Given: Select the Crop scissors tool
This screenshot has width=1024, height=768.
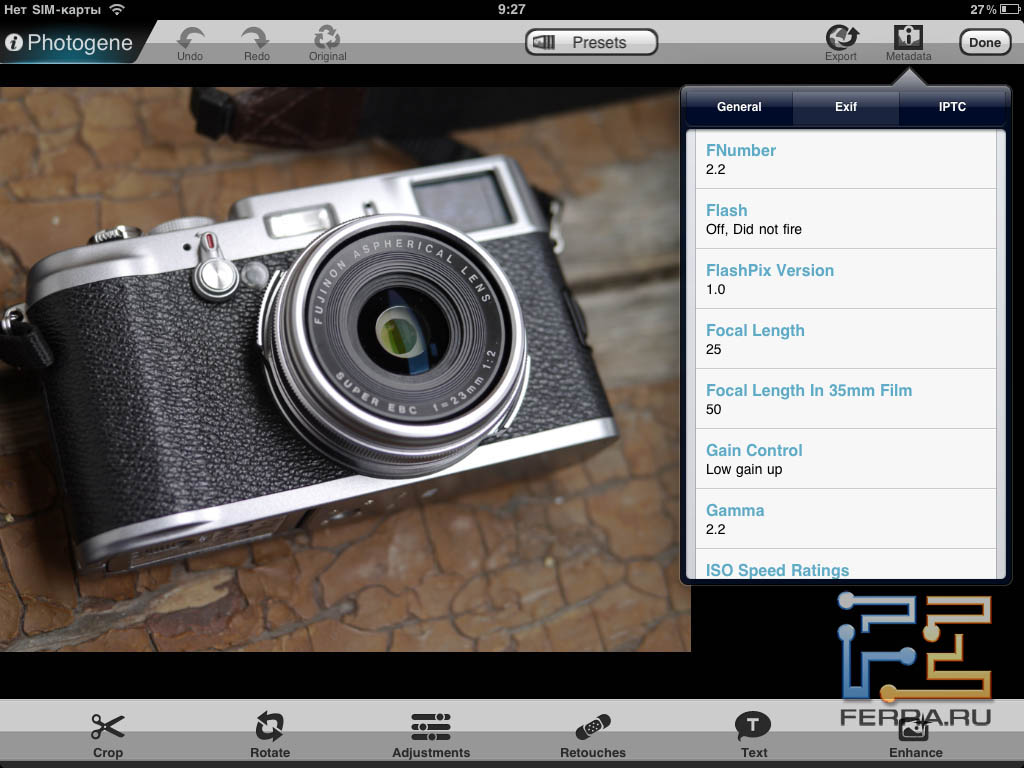Looking at the screenshot, I should pyautogui.click(x=107, y=728).
